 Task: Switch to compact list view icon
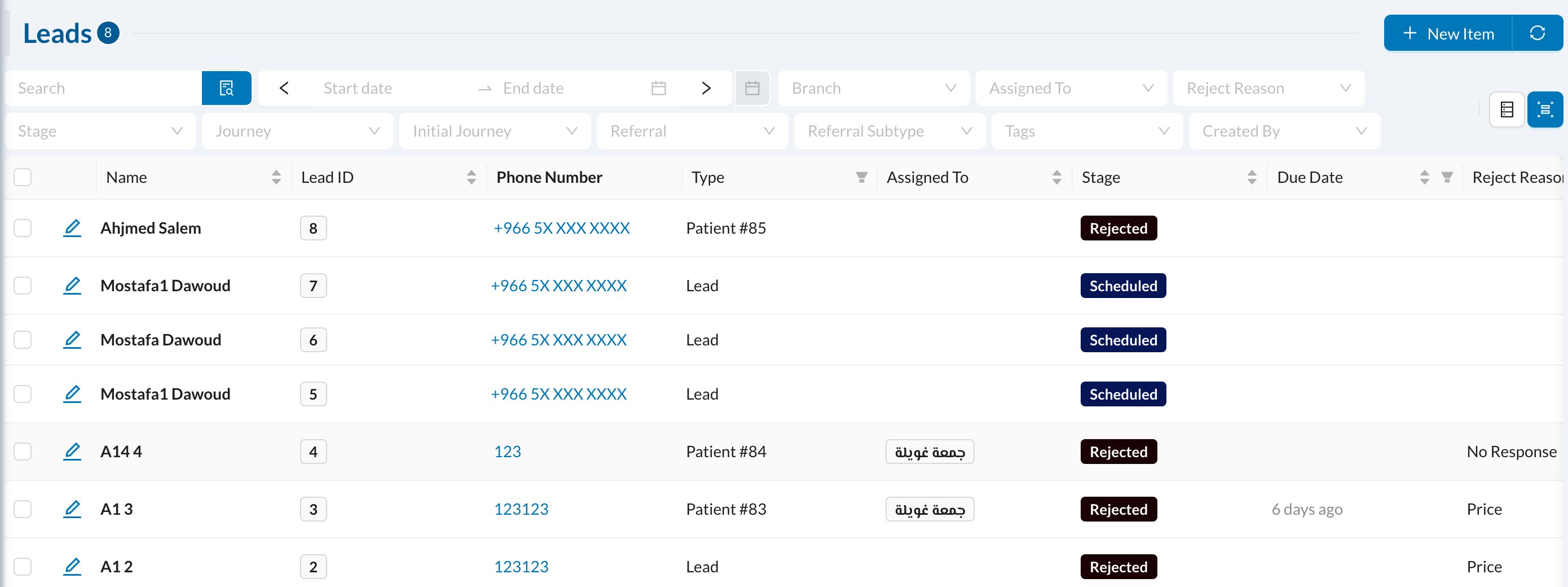click(1507, 109)
